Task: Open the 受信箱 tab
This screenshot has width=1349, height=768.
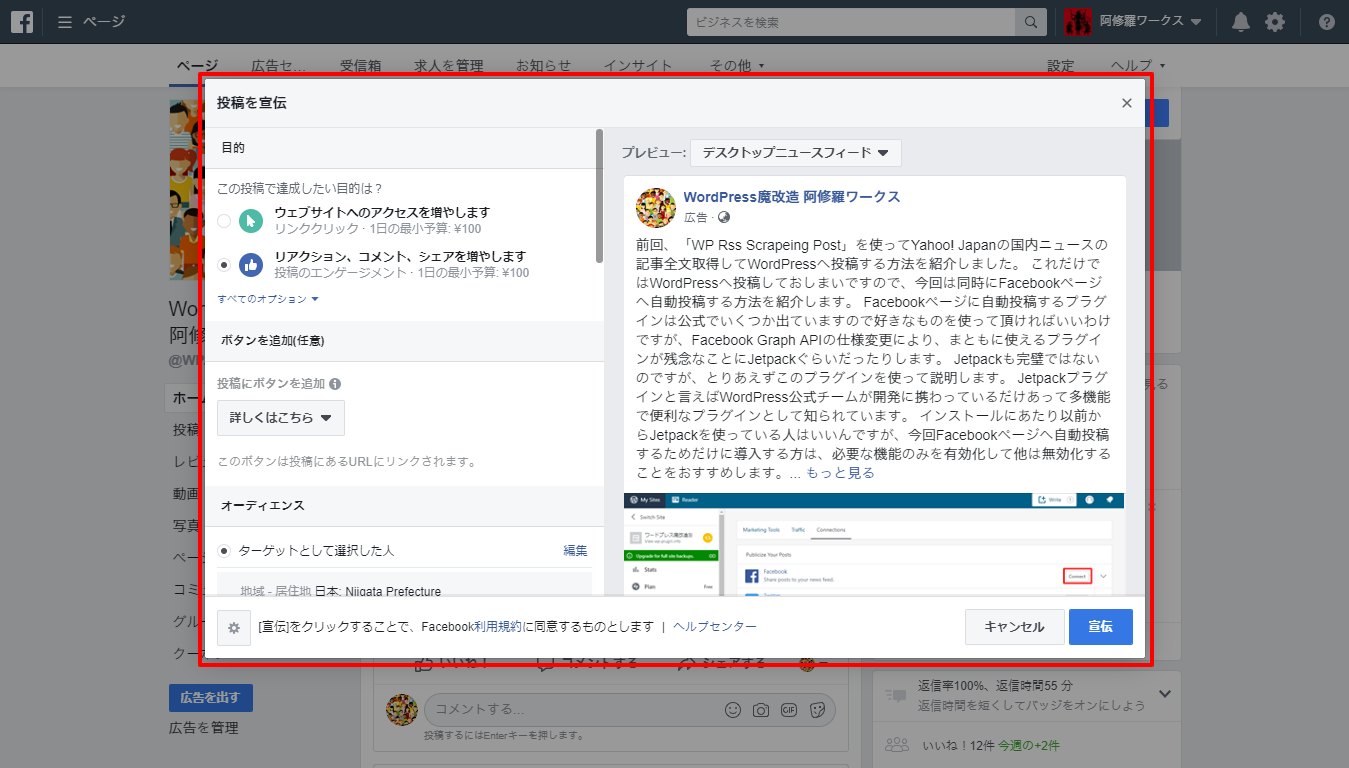Action: 360,66
